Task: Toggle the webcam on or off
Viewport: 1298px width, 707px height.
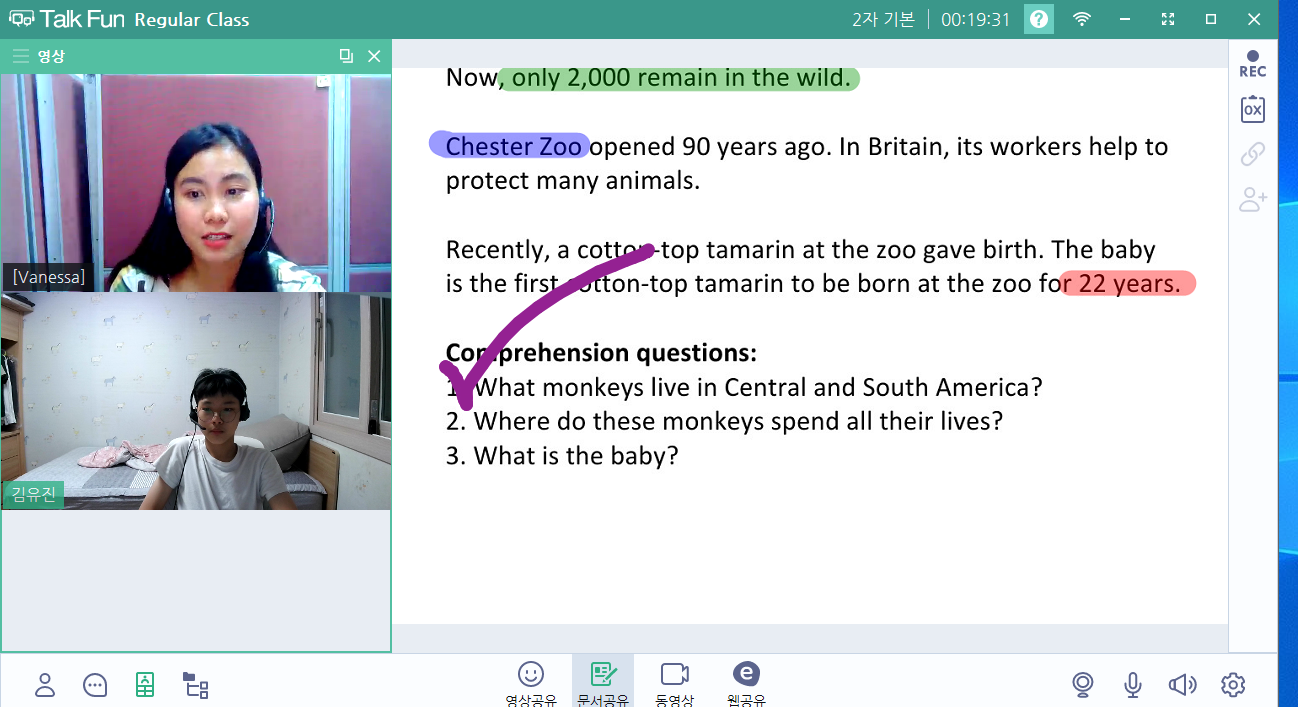Action: 1082,685
